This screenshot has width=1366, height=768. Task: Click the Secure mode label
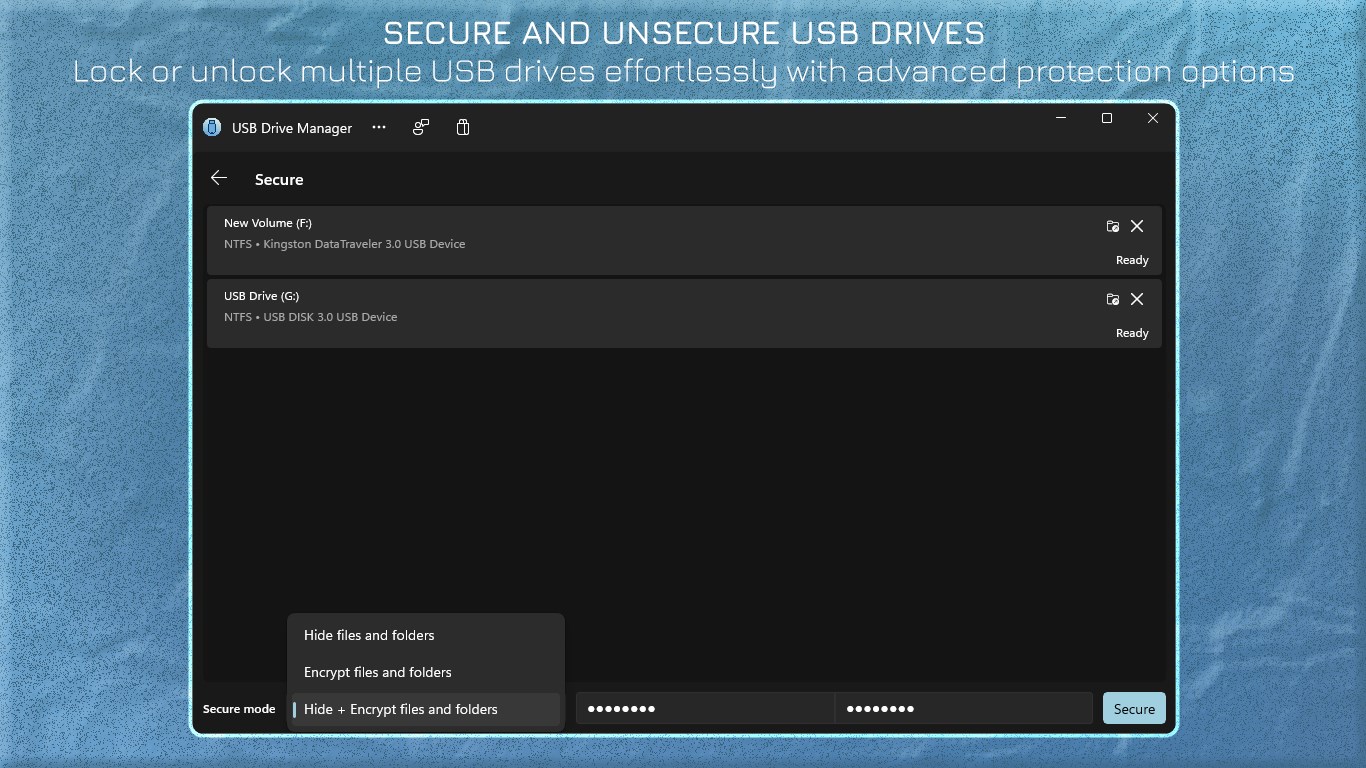(239, 709)
